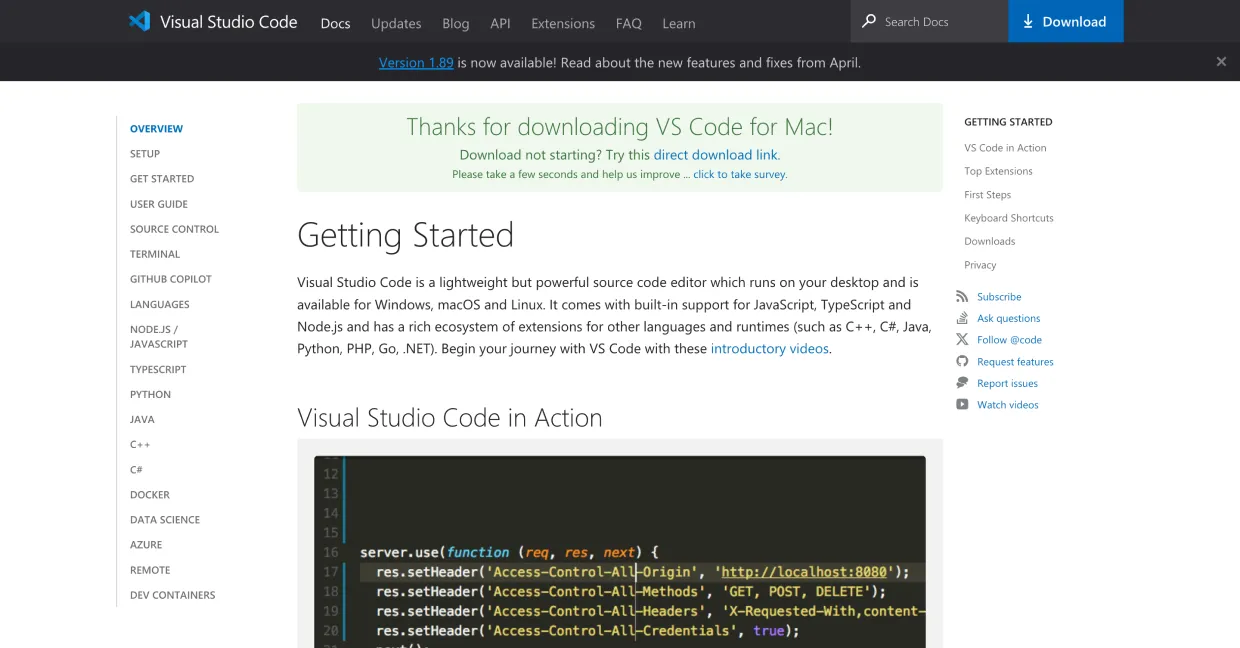The height and width of the screenshot is (648, 1240).
Task: Go to the Blog
Action: 456,23
